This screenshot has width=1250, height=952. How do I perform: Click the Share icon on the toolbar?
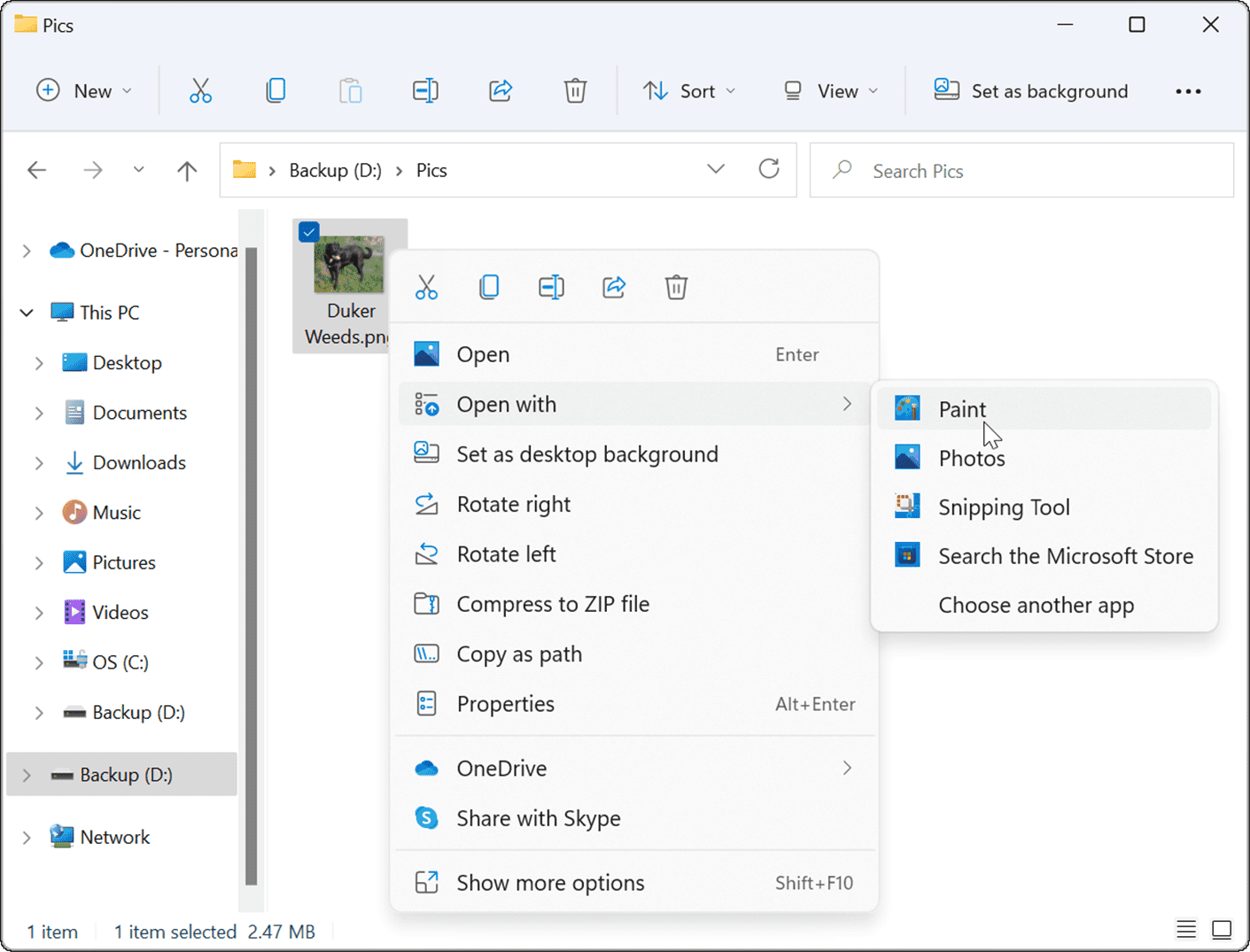[x=500, y=90]
